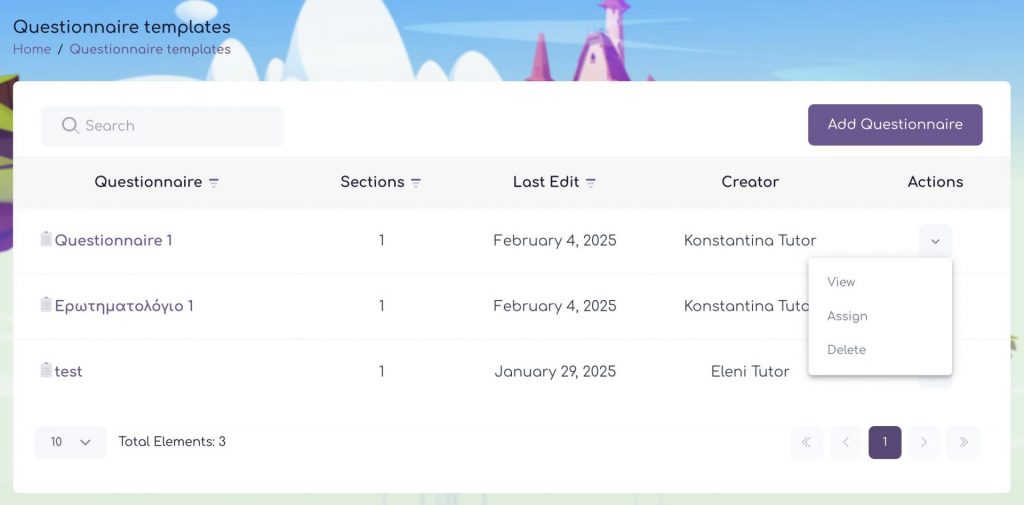Click the clipboard icon beside Ερωτηματολόγιο 1
The height and width of the screenshot is (505, 1024).
click(46, 305)
